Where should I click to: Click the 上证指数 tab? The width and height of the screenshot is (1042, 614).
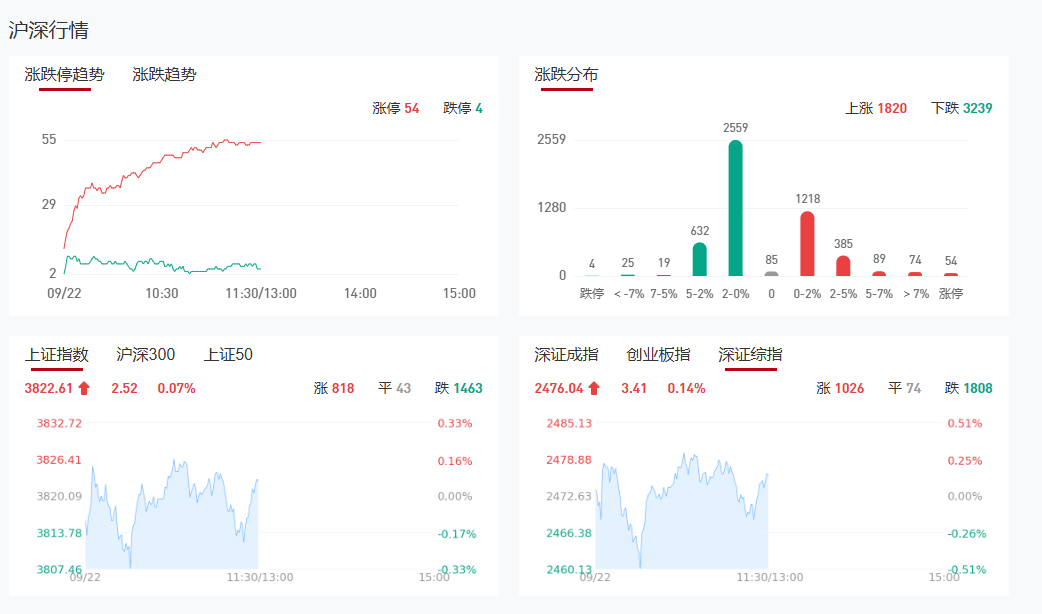point(57,355)
